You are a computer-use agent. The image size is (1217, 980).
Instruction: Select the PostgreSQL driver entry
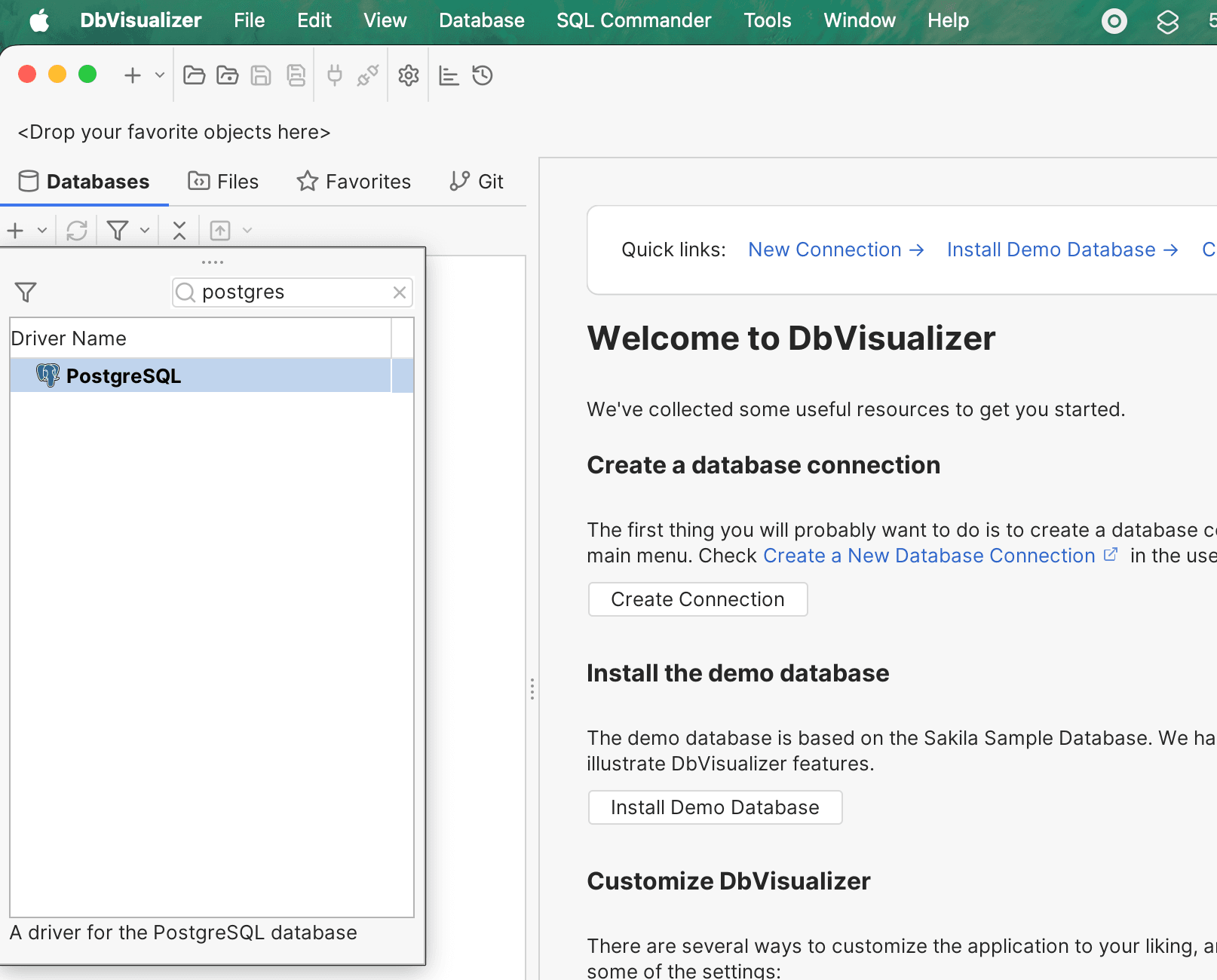(123, 375)
